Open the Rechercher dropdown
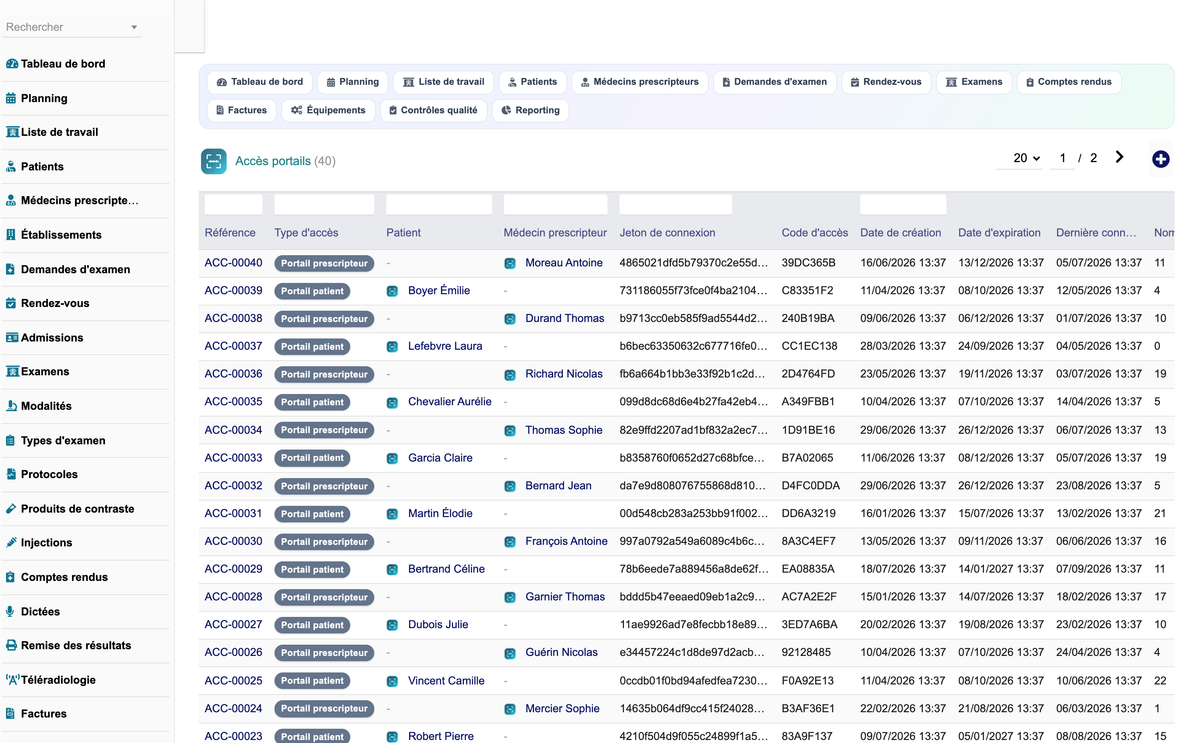Viewport: 1200px width, 743px height. (x=72, y=27)
